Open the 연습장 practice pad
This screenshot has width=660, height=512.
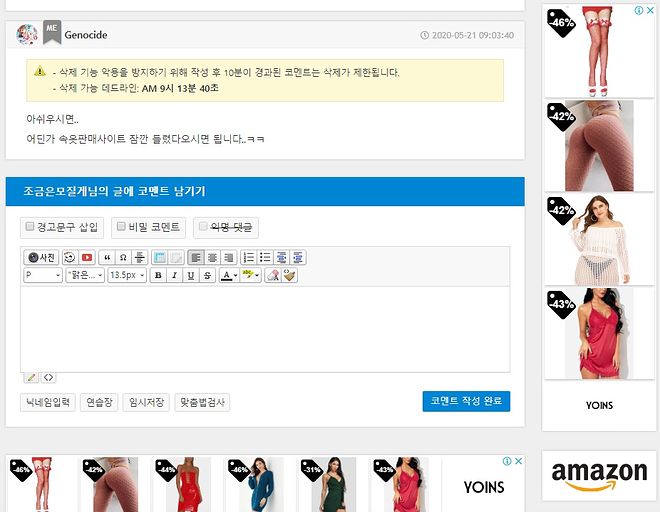coord(99,402)
